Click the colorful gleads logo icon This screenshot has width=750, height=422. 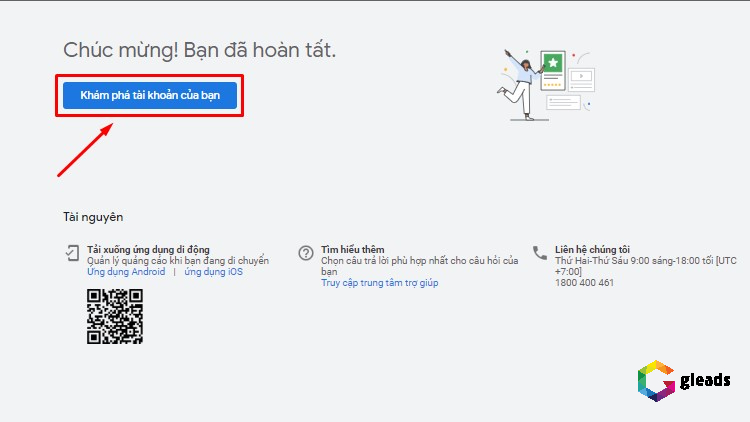point(655,381)
